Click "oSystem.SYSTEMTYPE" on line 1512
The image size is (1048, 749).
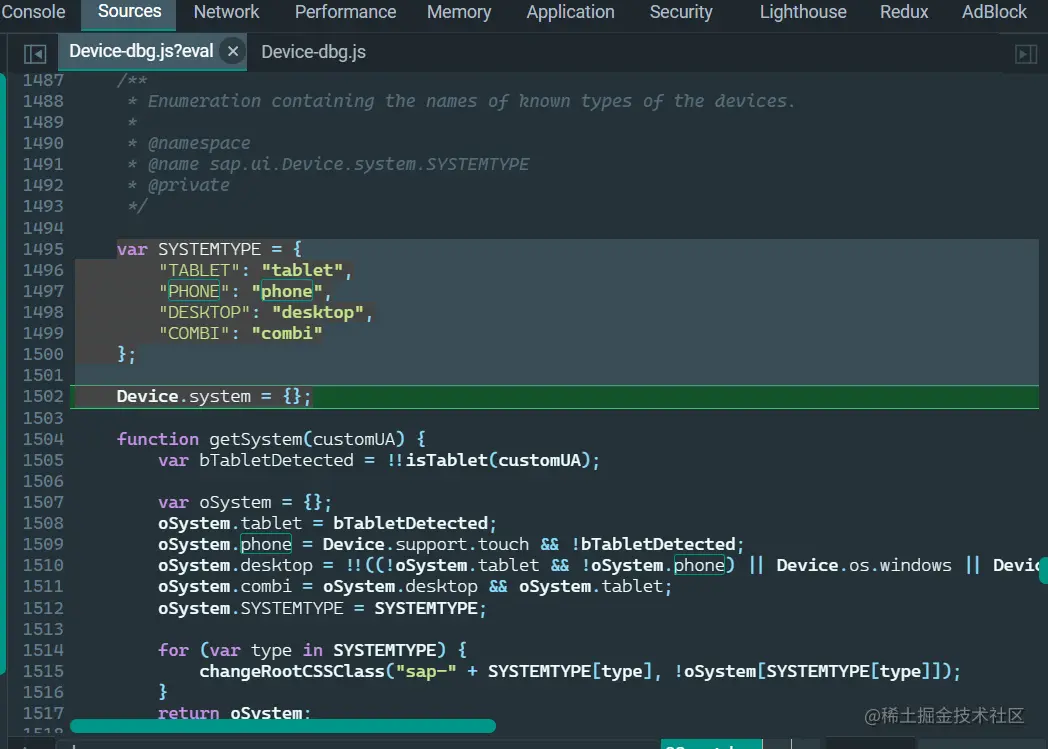click(x=251, y=608)
